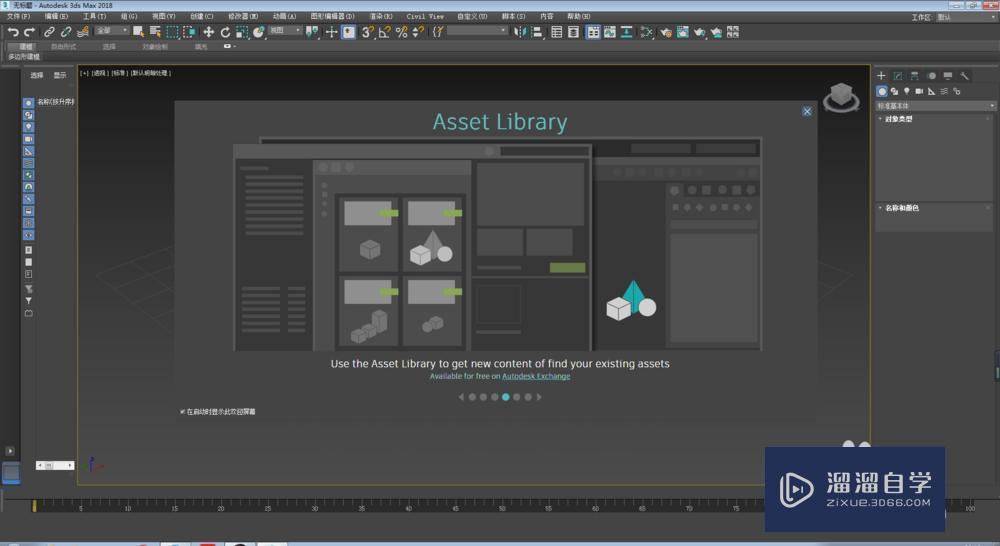Open the named selection sets dropdown
This screenshot has height=546, width=1000.
477,31
